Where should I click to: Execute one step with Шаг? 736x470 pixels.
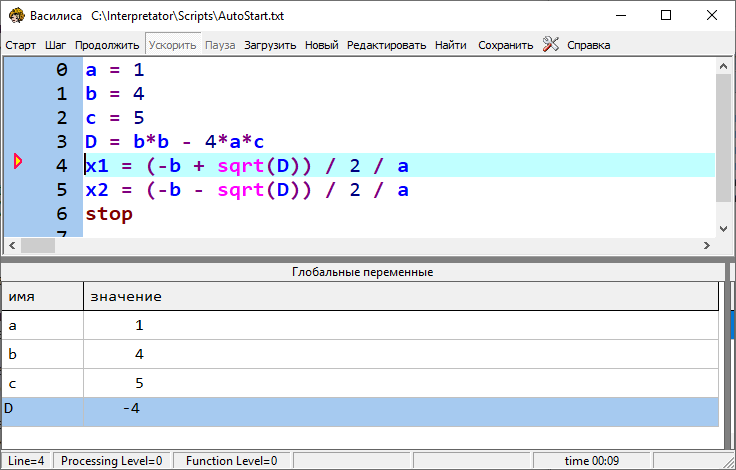[x=56, y=45]
